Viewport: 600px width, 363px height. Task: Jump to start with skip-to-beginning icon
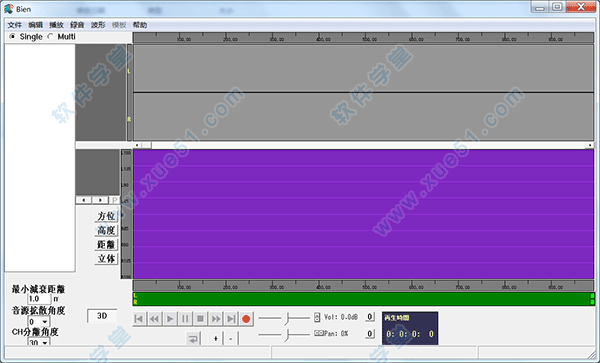coord(139,319)
